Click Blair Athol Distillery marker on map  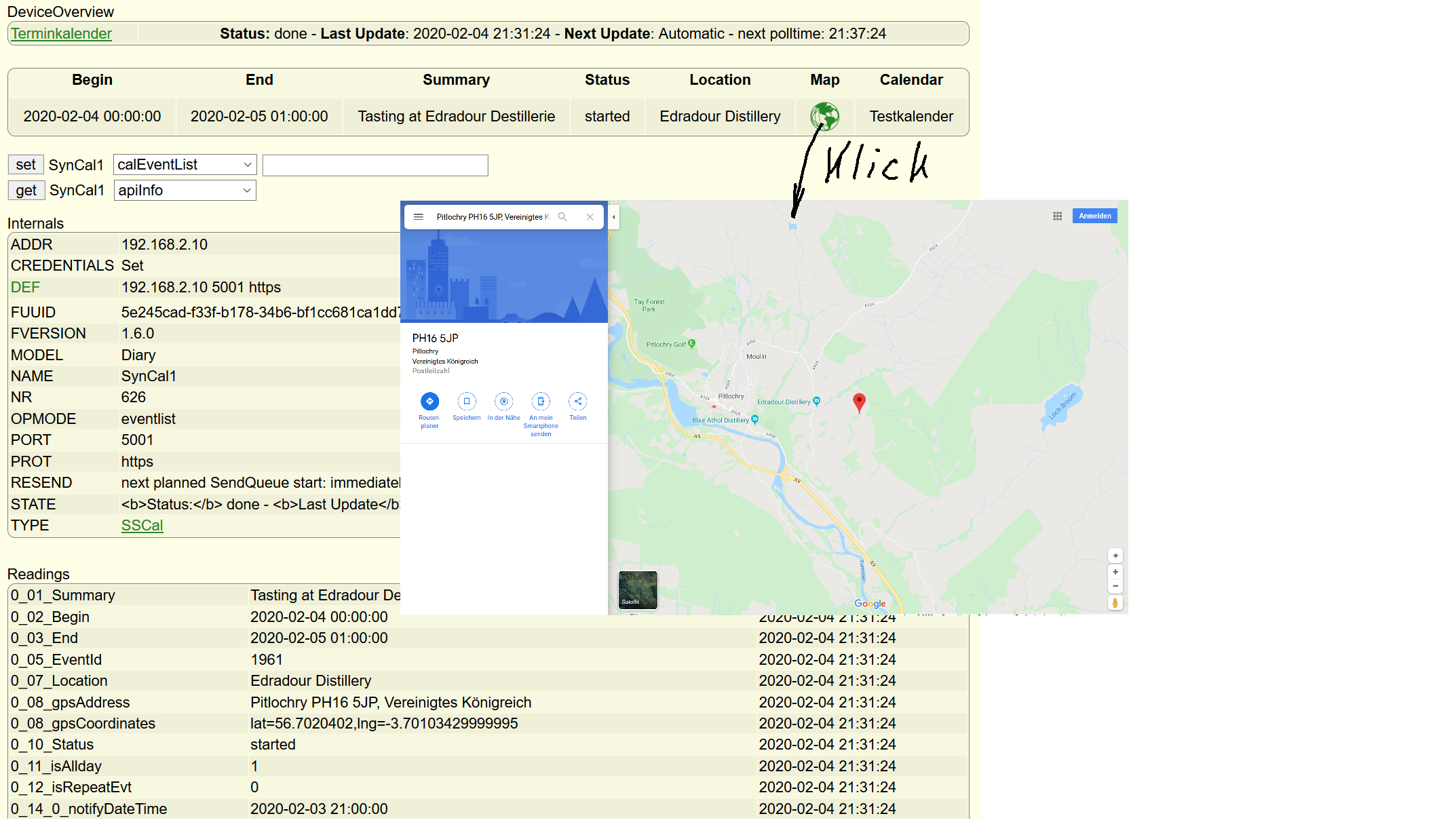754,420
